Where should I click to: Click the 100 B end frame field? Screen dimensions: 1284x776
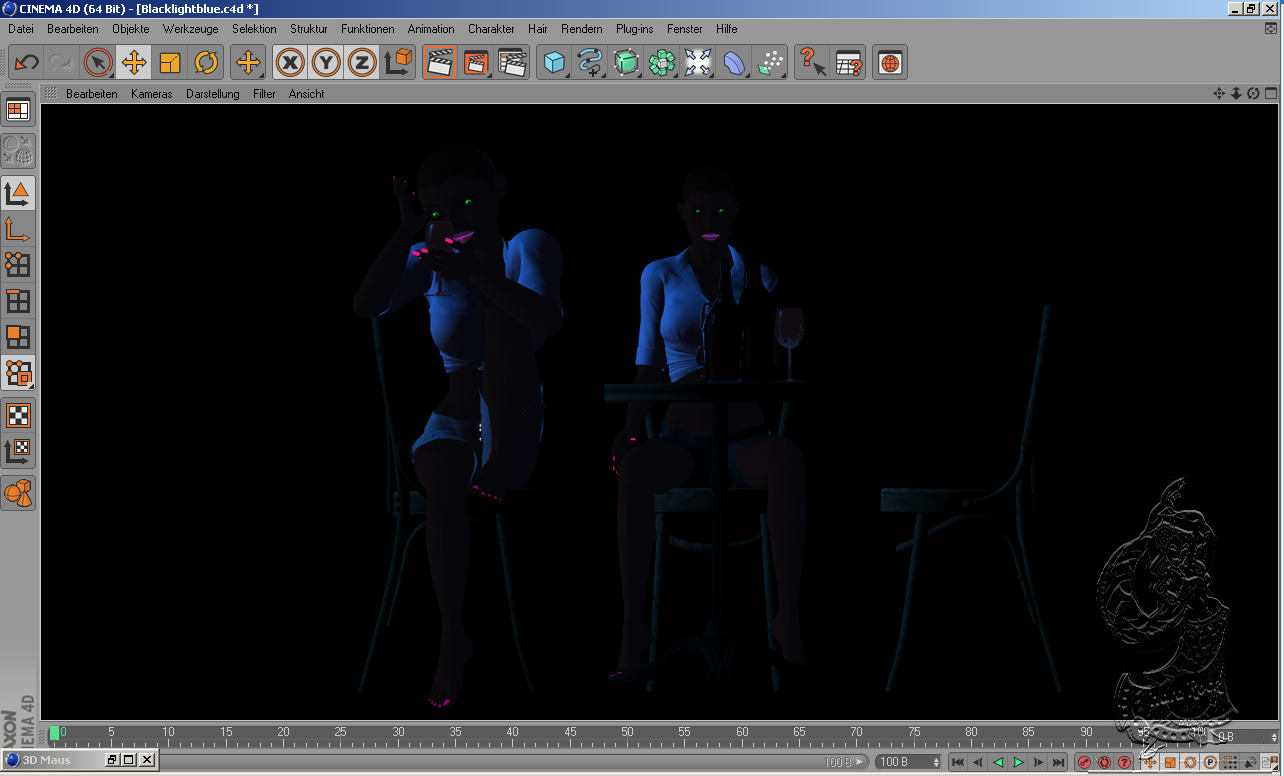[x=908, y=762]
